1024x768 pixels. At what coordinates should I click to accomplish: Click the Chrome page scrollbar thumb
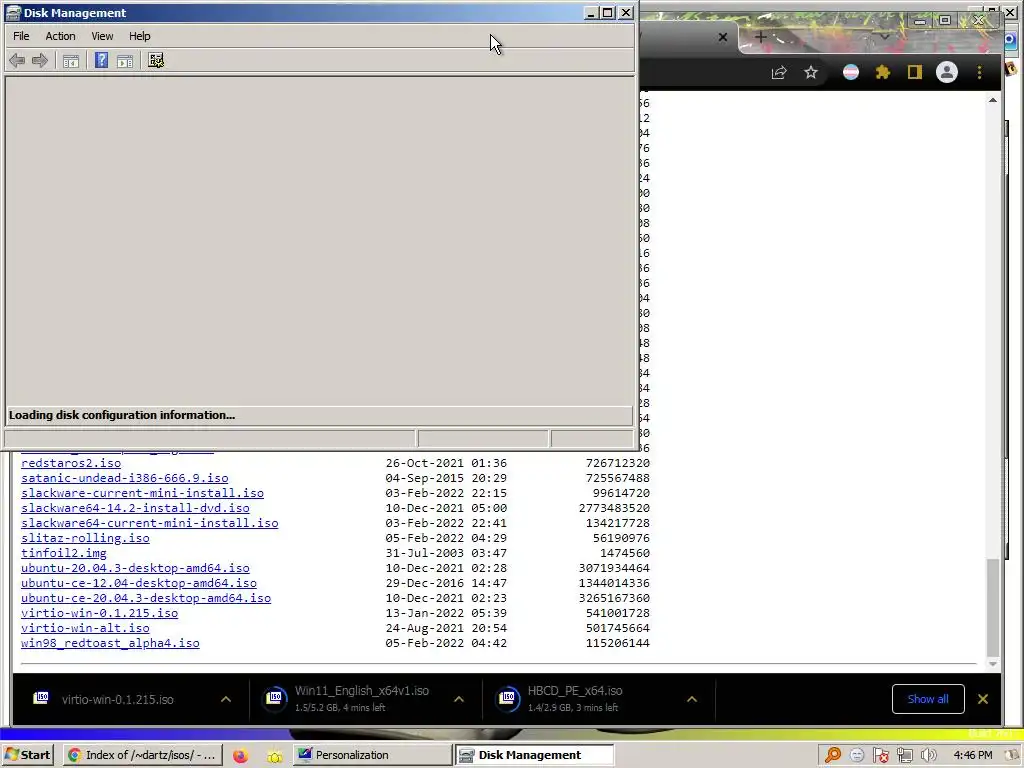(x=993, y=606)
